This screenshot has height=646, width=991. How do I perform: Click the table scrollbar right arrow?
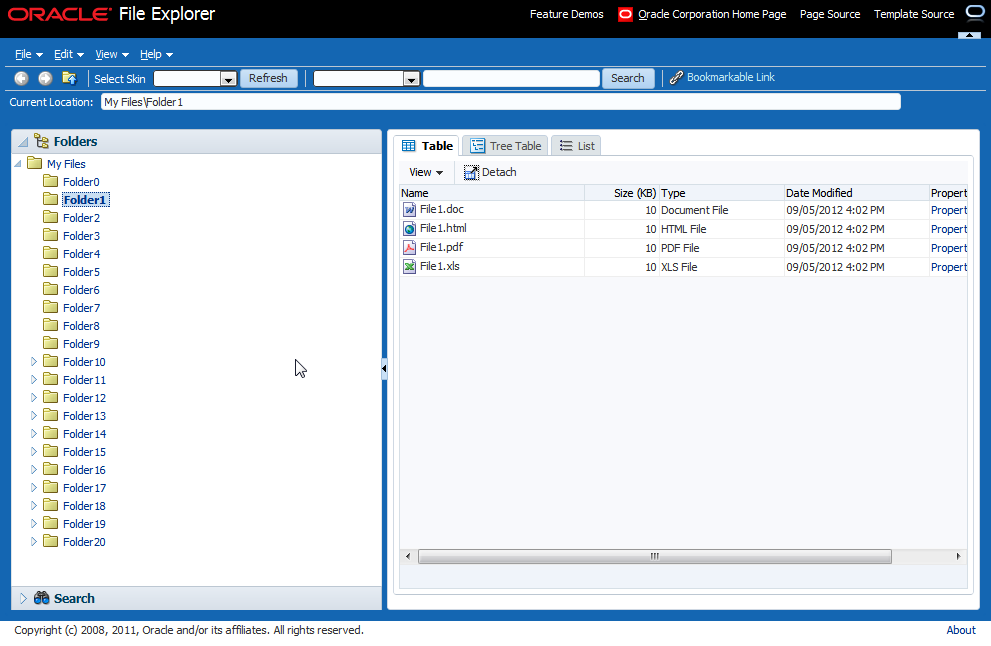tap(958, 556)
